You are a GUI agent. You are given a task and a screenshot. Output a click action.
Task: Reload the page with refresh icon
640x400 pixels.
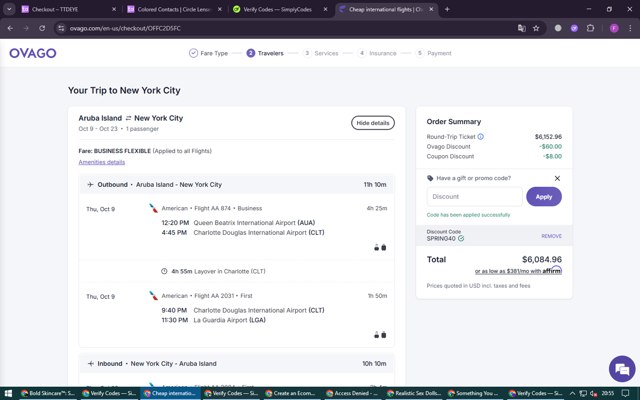click(42, 28)
